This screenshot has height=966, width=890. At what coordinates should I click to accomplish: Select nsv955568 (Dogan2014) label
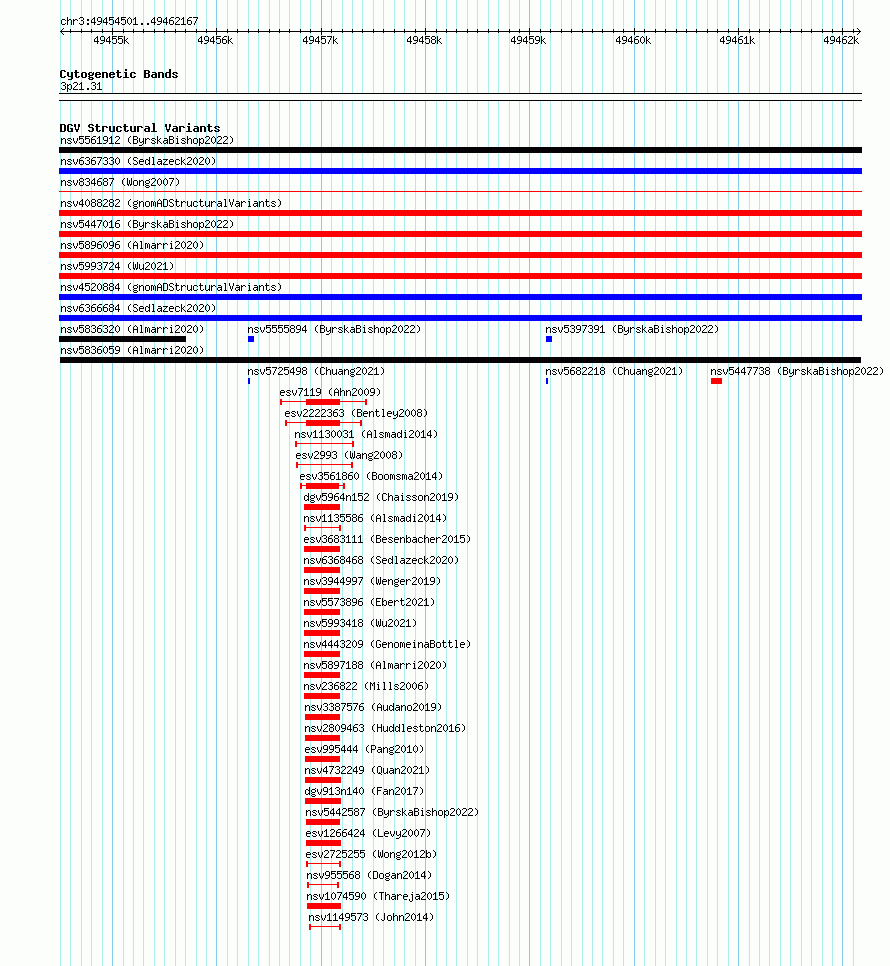(370, 874)
